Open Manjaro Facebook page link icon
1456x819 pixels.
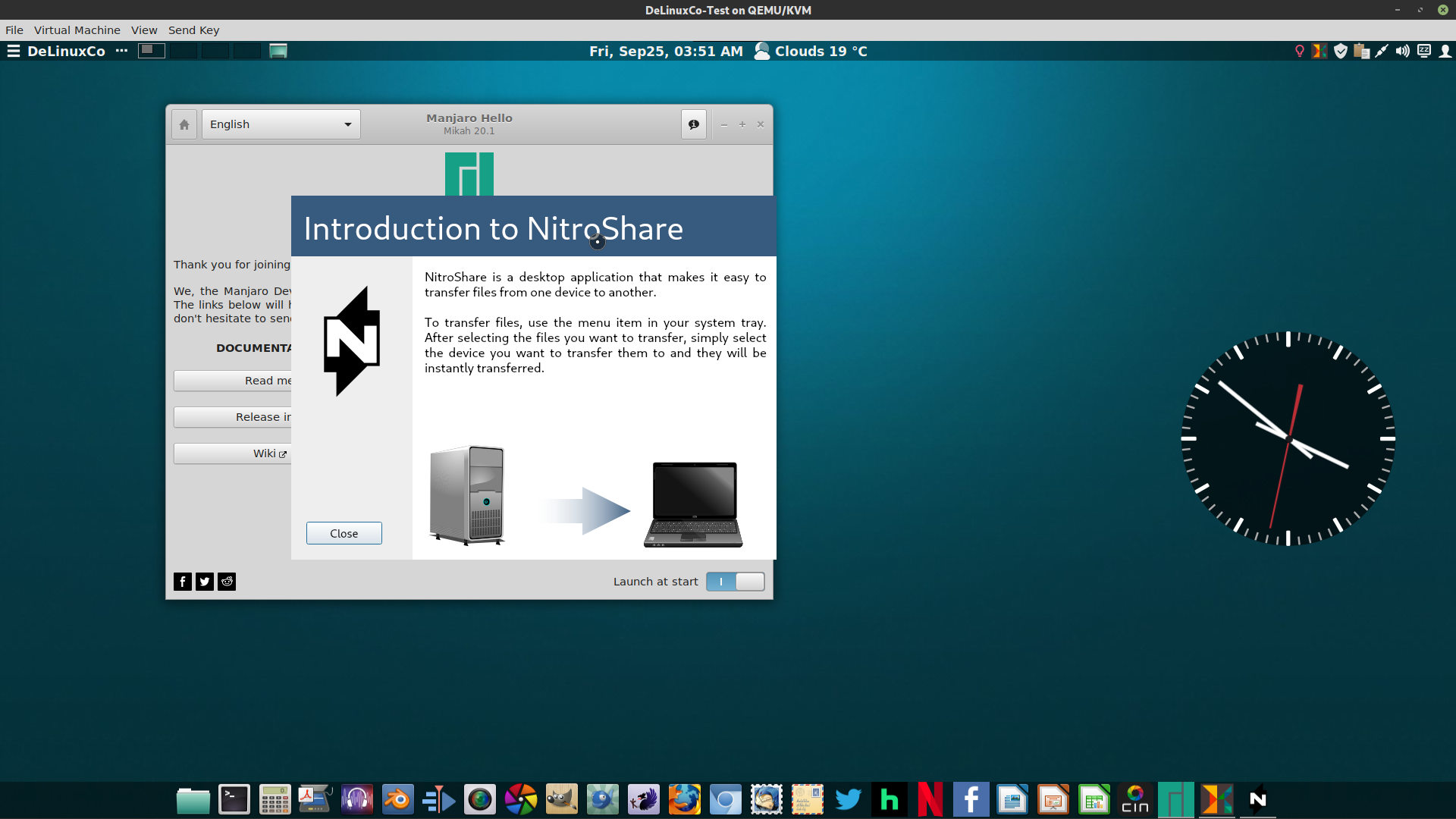pos(183,582)
